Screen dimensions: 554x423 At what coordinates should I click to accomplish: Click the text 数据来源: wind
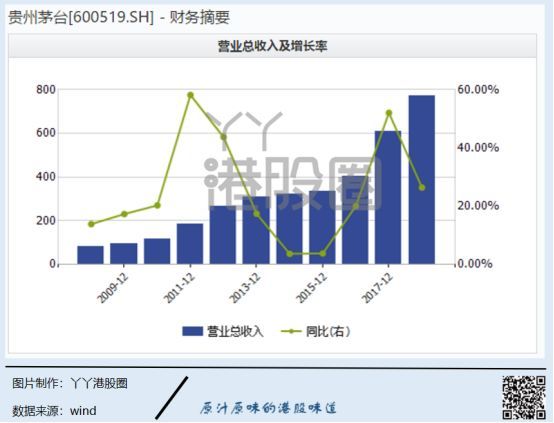[54, 411]
